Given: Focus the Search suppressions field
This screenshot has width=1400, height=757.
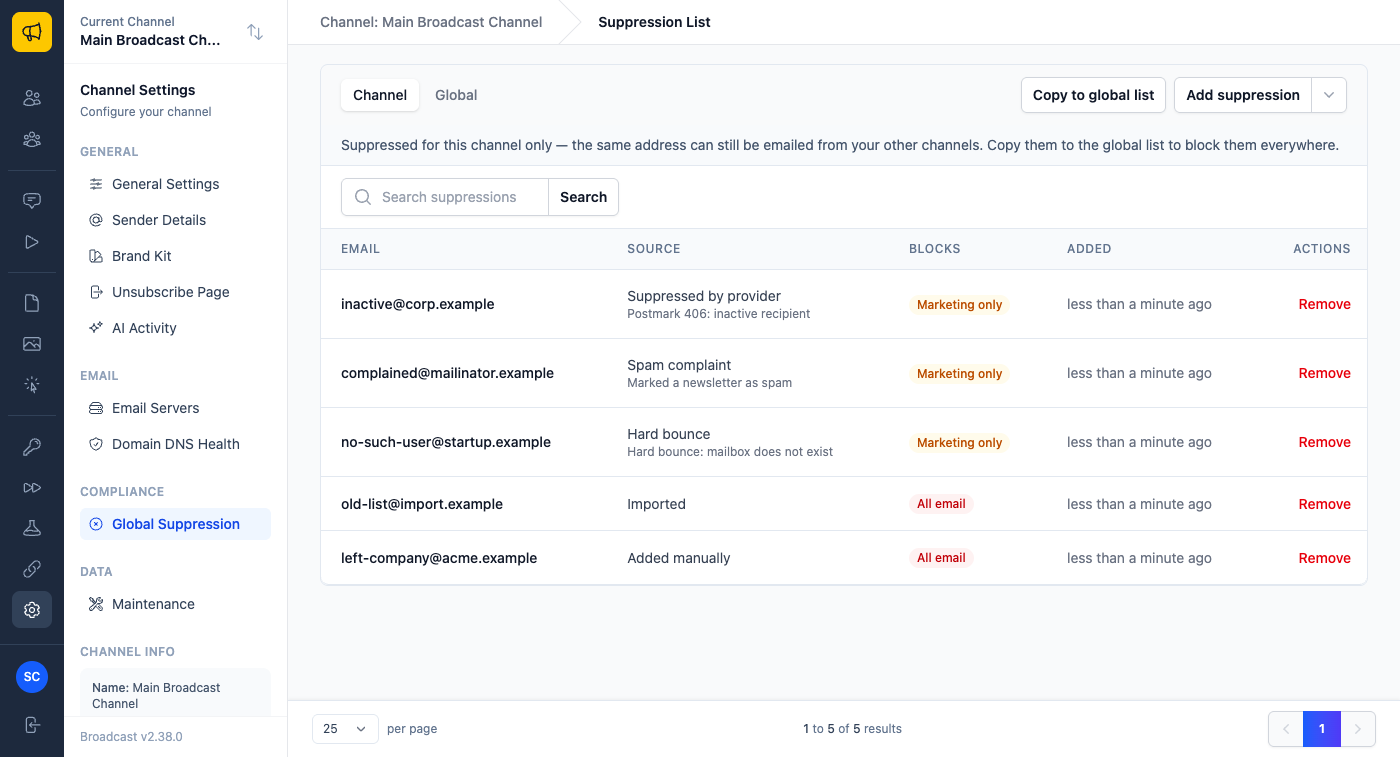Looking at the screenshot, I should [445, 197].
